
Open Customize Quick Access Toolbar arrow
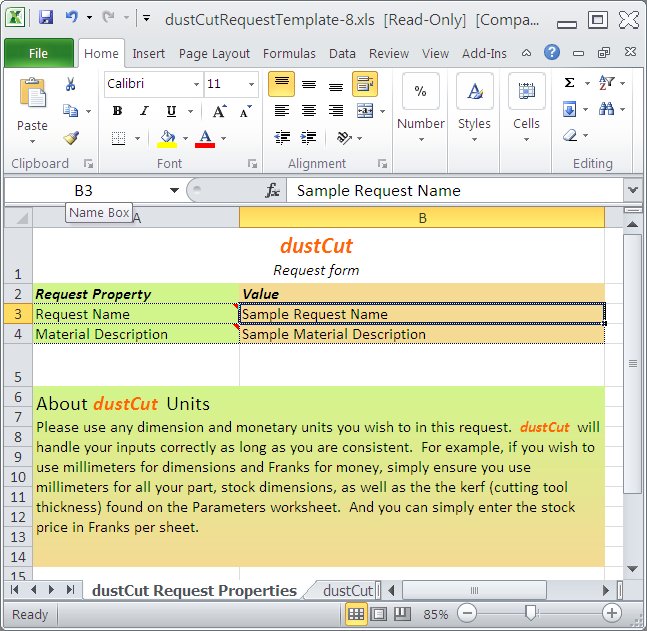(146, 18)
